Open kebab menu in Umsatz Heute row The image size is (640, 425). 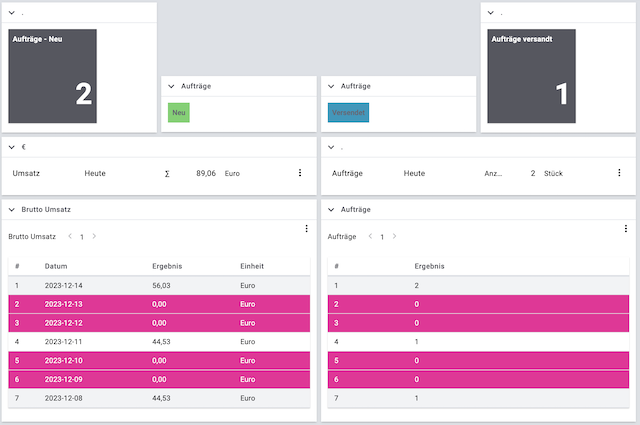299,173
